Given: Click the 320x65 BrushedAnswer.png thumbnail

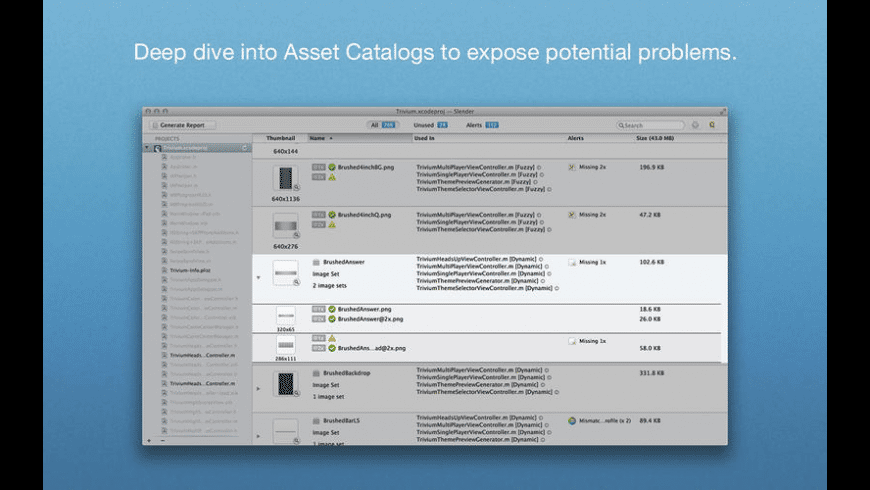Looking at the screenshot, I should pyautogui.click(x=286, y=316).
